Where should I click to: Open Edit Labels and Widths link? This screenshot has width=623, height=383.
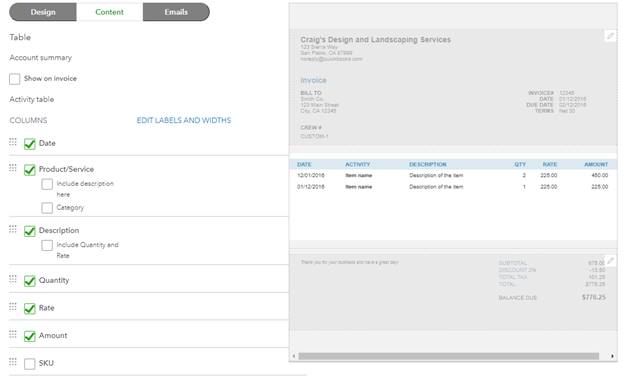coord(184,120)
